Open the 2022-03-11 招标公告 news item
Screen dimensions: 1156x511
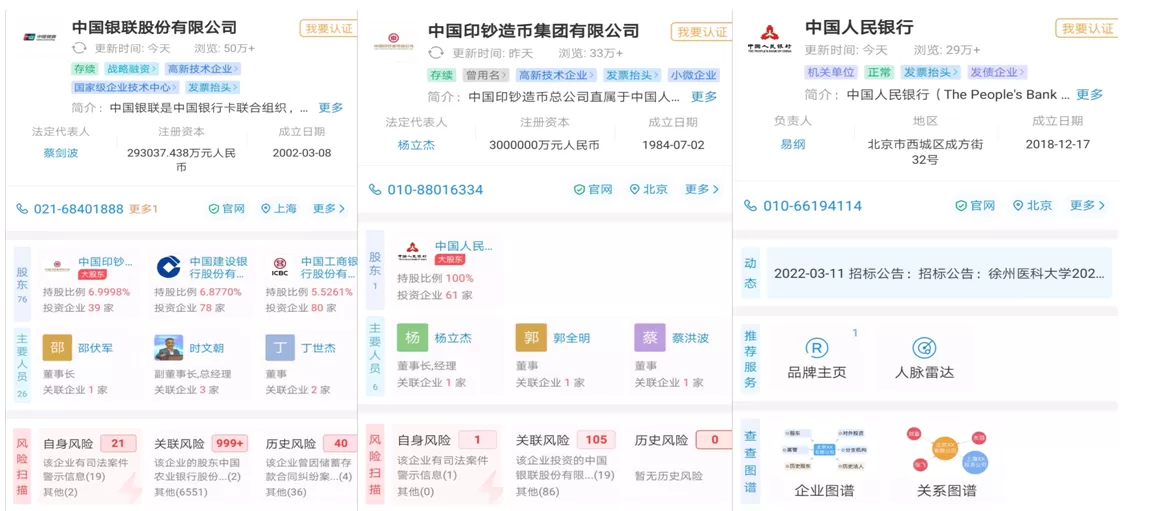point(939,274)
